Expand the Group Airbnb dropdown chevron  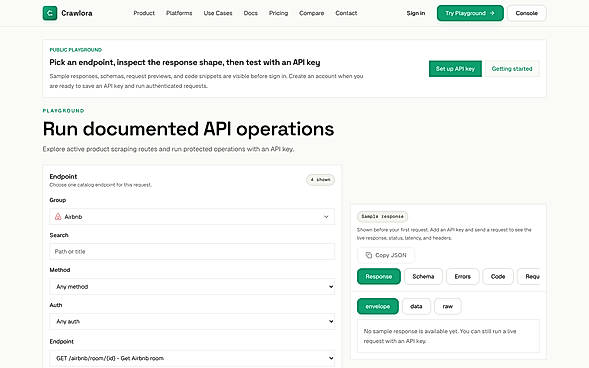click(x=326, y=217)
